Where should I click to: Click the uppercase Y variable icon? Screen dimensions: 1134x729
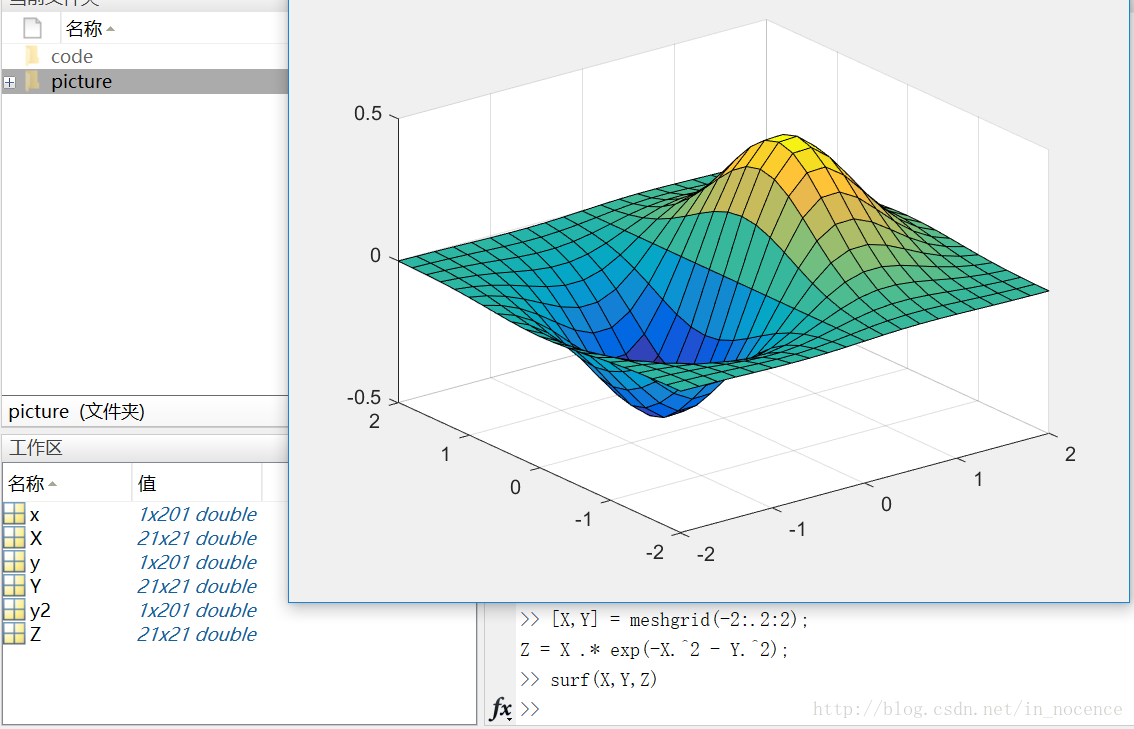click(x=14, y=587)
